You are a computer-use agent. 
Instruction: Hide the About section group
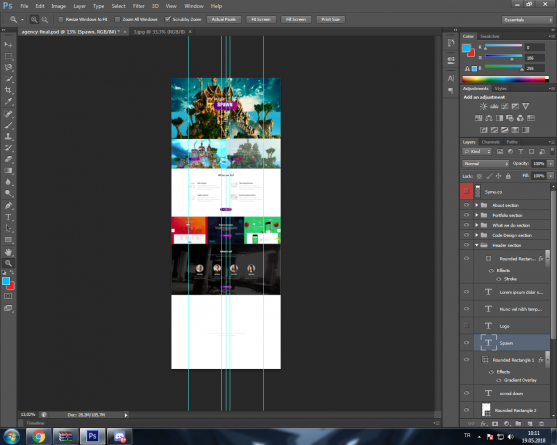(466, 205)
